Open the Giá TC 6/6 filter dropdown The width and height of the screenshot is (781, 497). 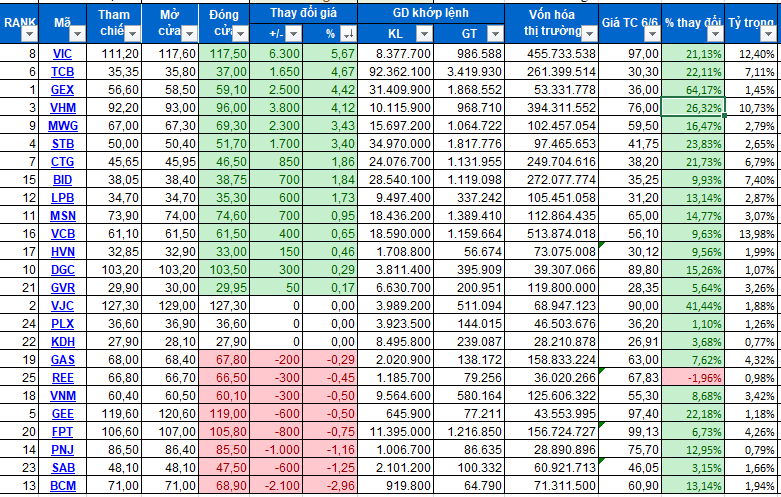point(652,34)
